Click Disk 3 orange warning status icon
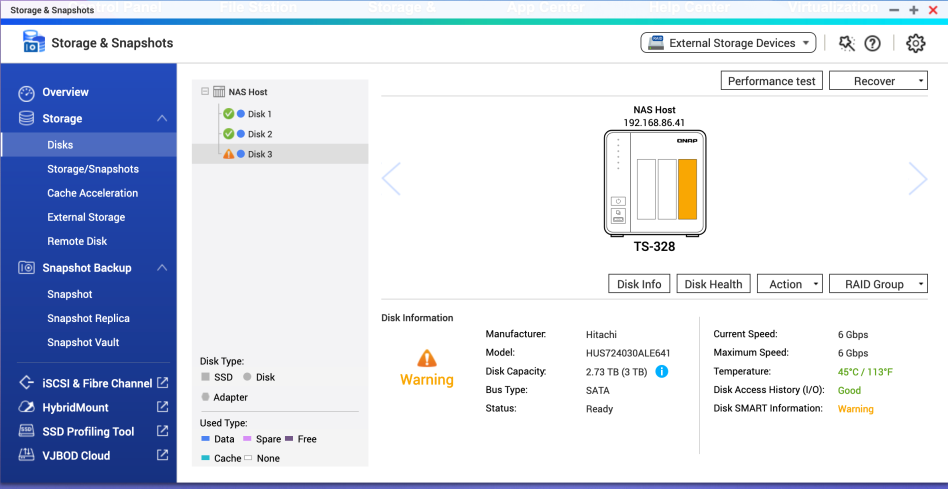 click(229, 154)
